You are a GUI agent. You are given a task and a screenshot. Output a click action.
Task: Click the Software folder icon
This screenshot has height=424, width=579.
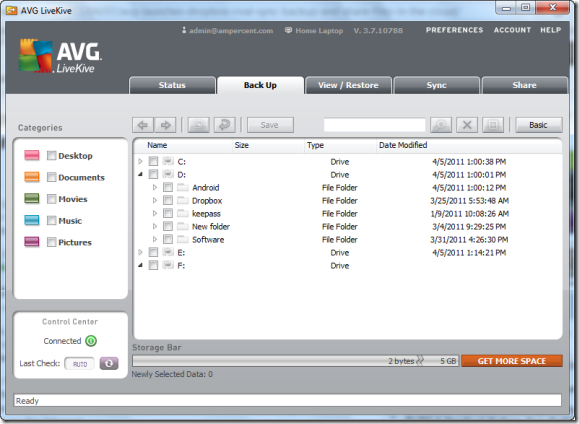pyautogui.click(x=183, y=239)
